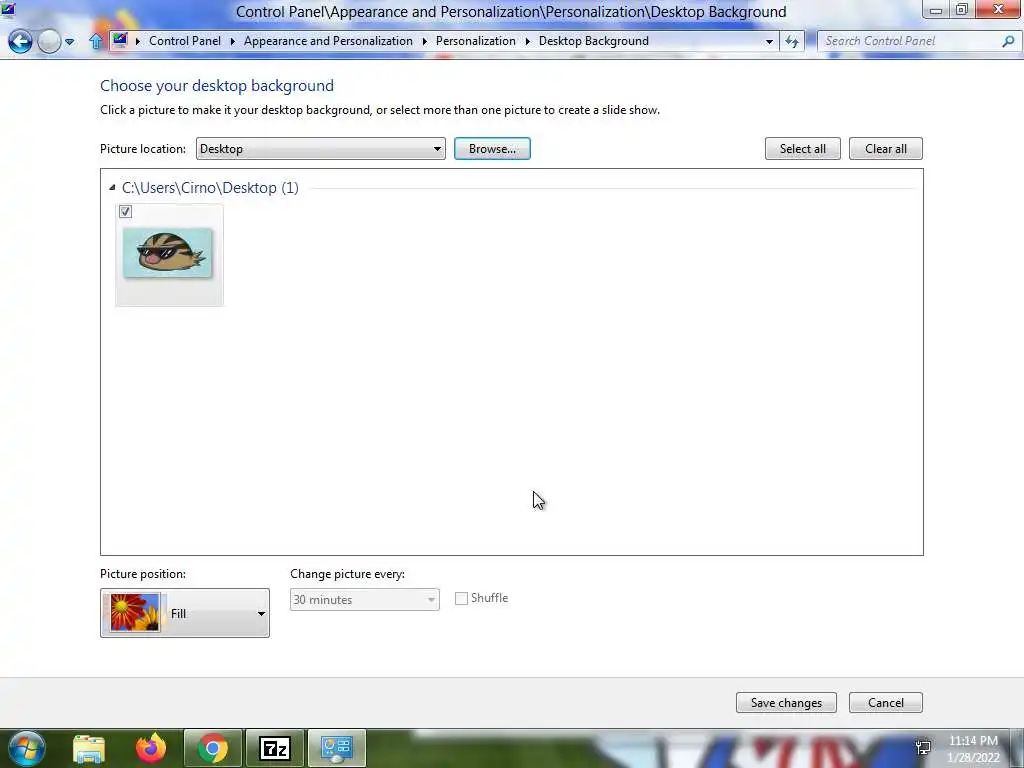Viewport: 1024px width, 768px height.
Task: Click the flower preview in Picture position
Action: (135, 613)
